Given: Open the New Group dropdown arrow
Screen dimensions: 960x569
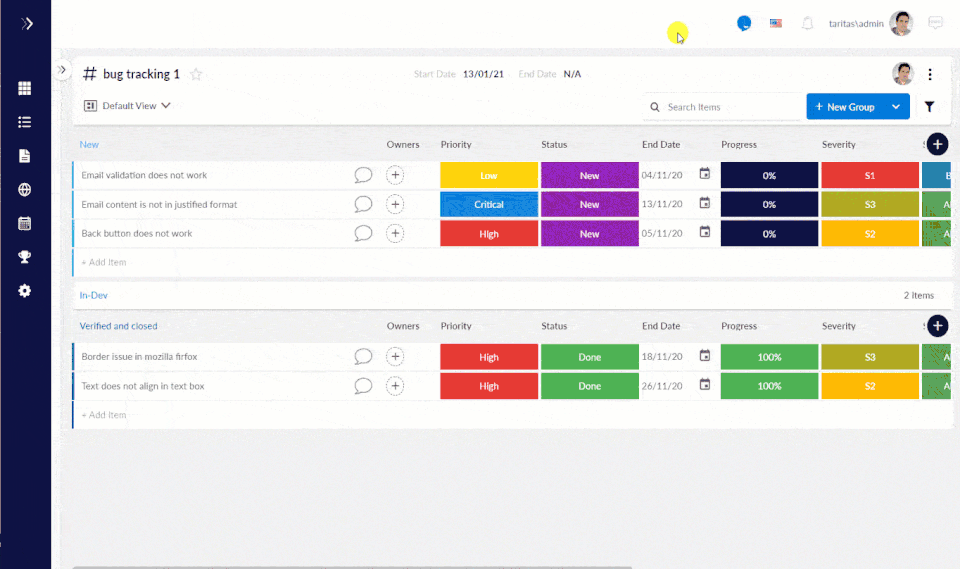Looking at the screenshot, I should (x=896, y=107).
